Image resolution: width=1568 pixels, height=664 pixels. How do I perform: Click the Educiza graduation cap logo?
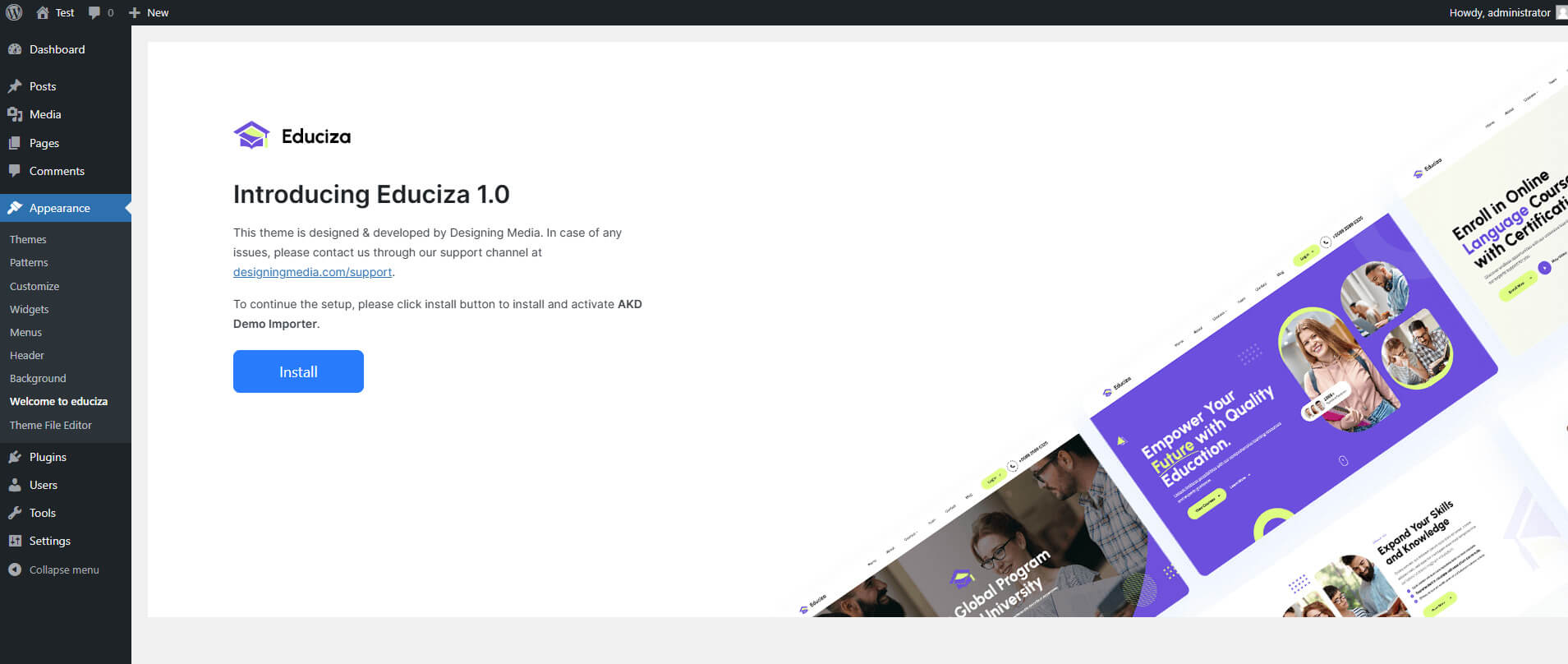point(251,136)
